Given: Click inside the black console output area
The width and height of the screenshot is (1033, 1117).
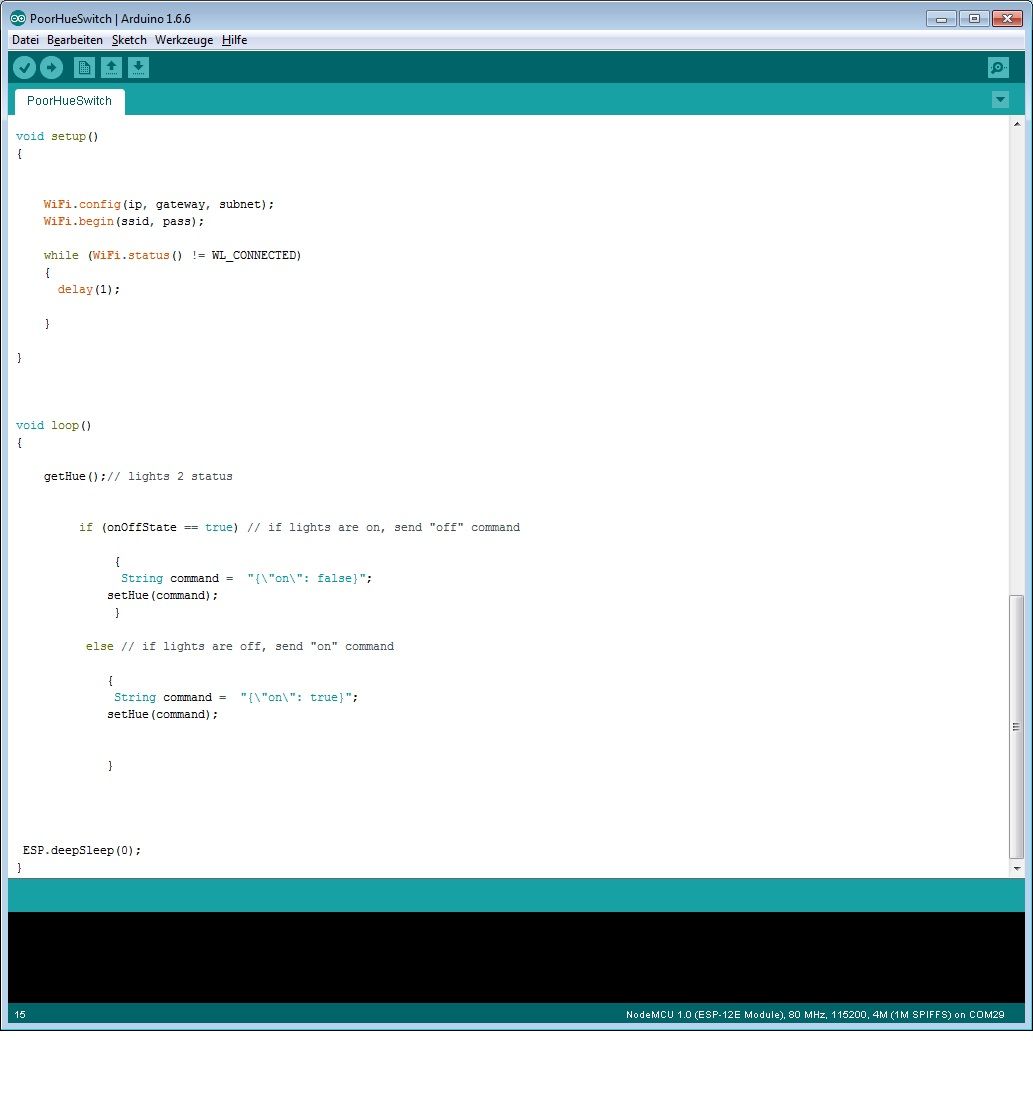Looking at the screenshot, I should (516, 957).
